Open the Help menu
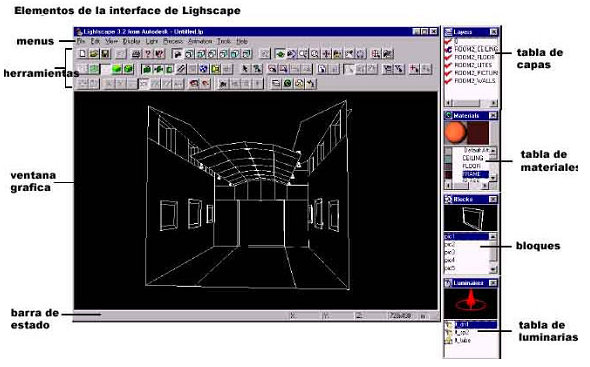The height and width of the screenshot is (367, 590). (242, 41)
